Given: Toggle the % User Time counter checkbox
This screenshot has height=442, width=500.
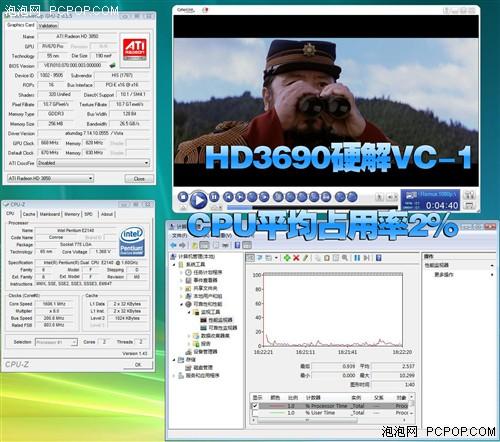Looking at the screenshot, I should click(x=255, y=413).
